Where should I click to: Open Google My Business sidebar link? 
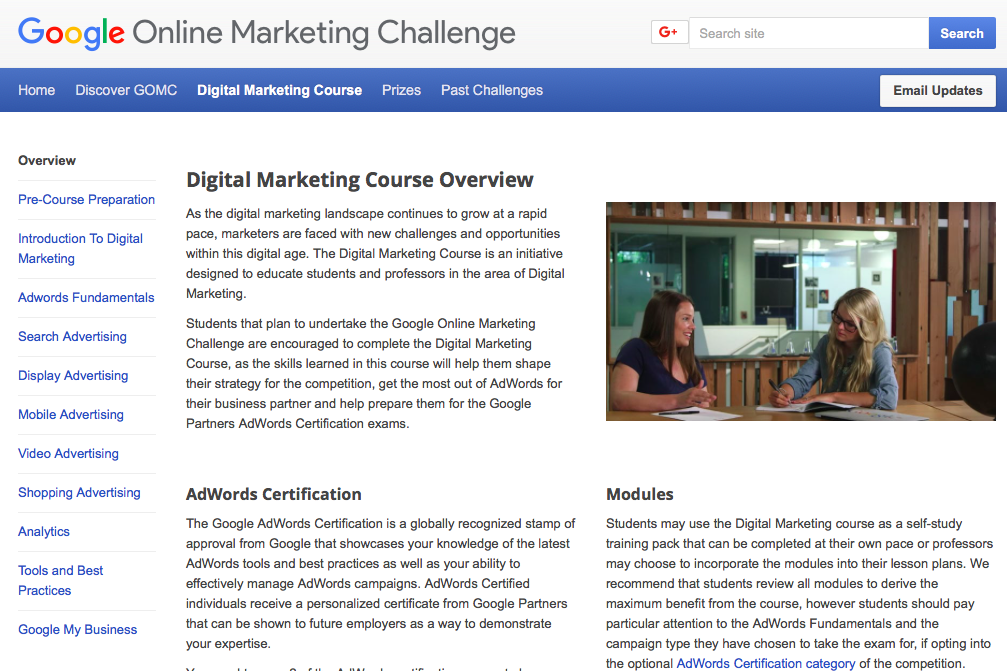click(78, 630)
